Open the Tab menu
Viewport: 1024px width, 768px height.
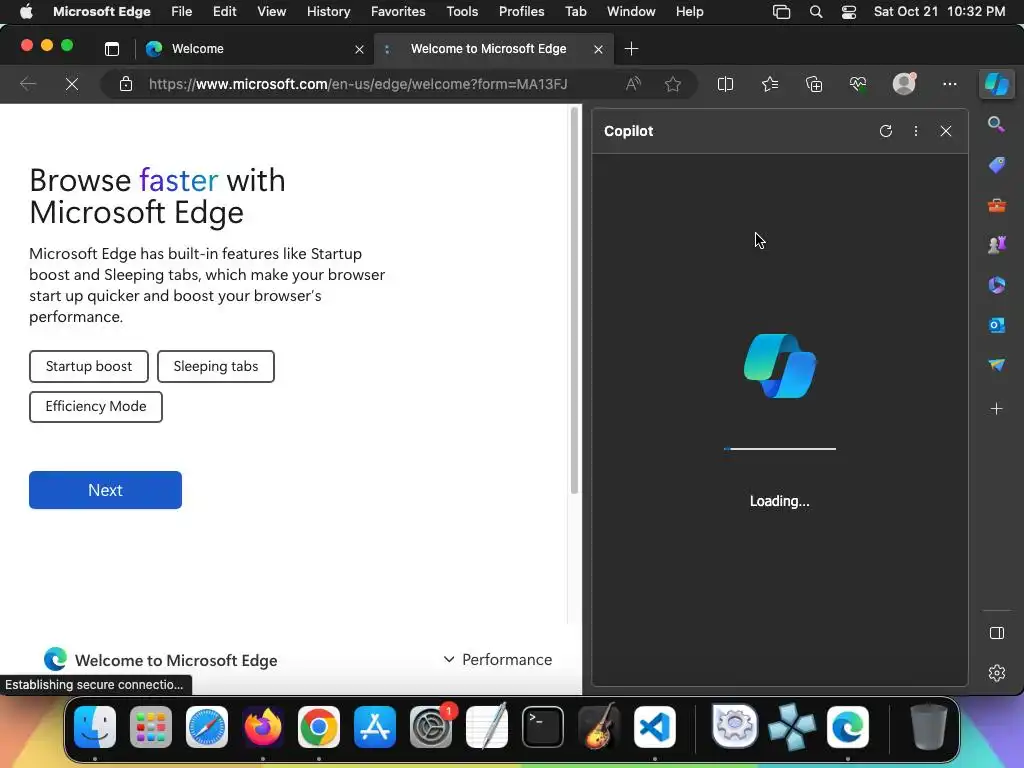(575, 12)
